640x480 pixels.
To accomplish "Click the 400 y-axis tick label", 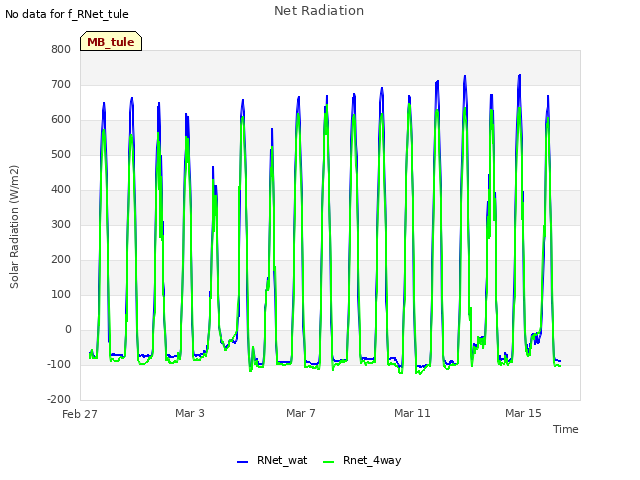I will 61,189.
